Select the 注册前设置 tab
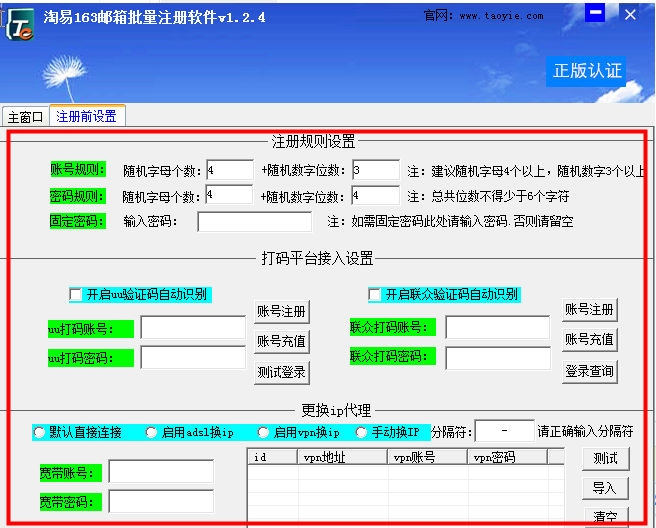Viewport: 656px width, 528px height. [x=87, y=116]
